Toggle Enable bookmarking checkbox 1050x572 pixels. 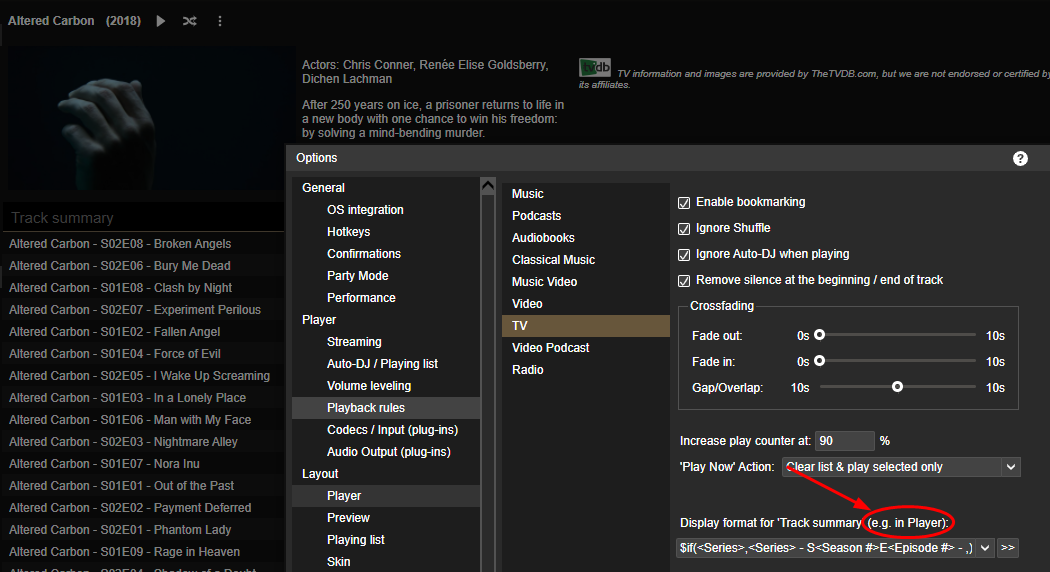coord(685,202)
